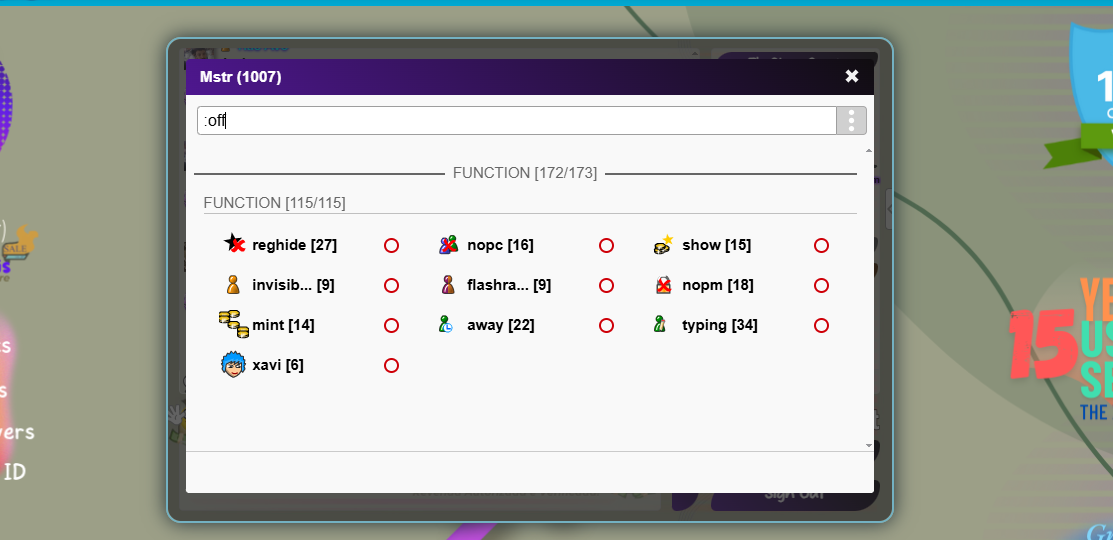Select the 'show [15]' label
The image size is (1113, 540).
point(716,246)
